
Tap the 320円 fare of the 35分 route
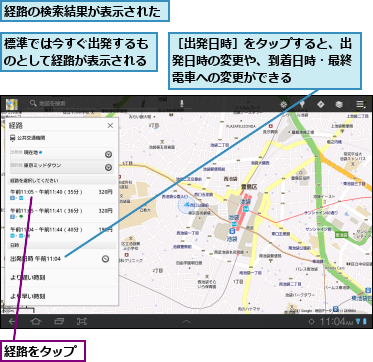(x=106, y=192)
